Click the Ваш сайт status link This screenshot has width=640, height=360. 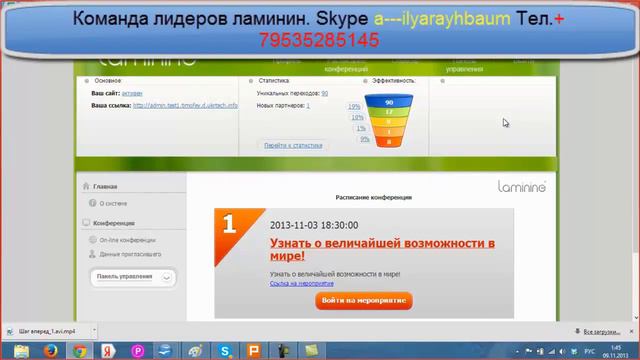tap(132, 93)
